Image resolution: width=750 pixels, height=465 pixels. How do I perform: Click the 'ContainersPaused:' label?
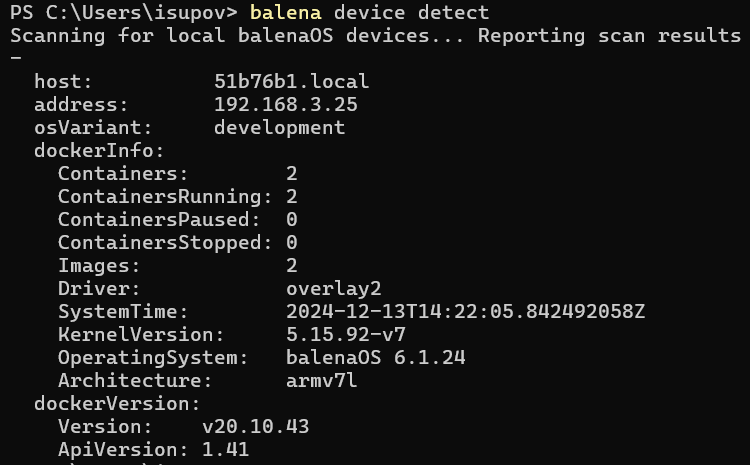click(x=159, y=219)
